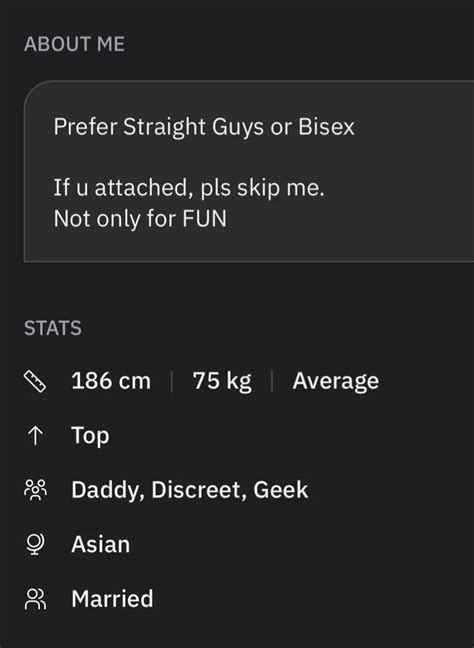Tap the About Me description box
Screen dimensions: 474x648
249,172
